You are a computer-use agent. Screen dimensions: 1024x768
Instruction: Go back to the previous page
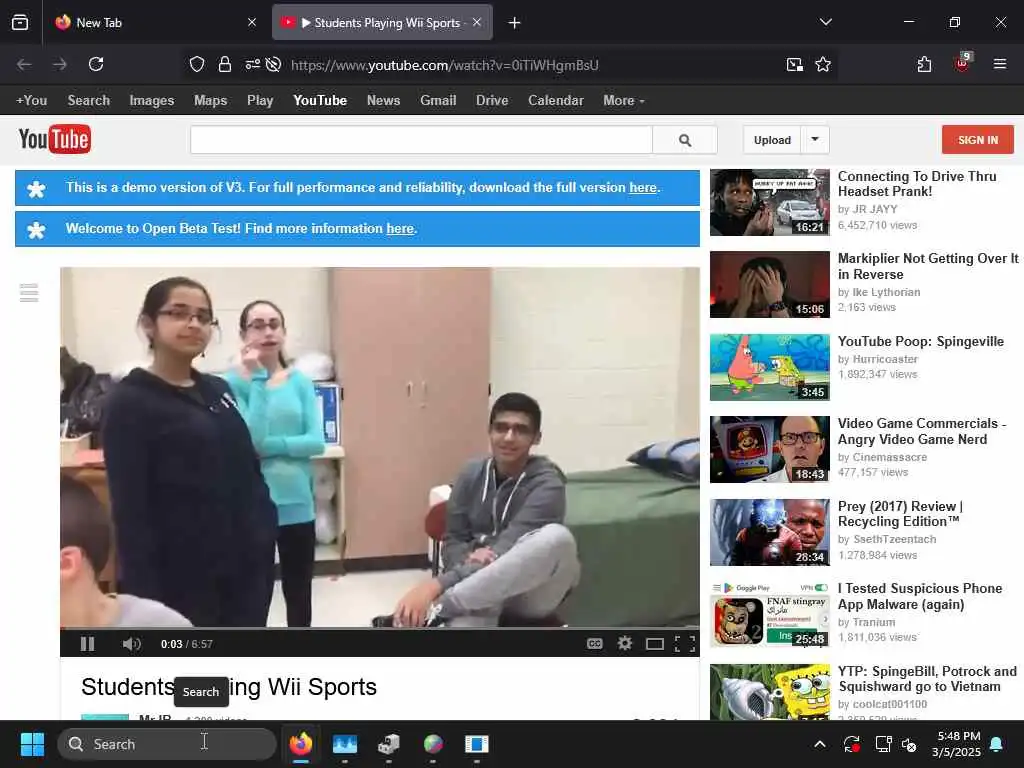pos(24,64)
